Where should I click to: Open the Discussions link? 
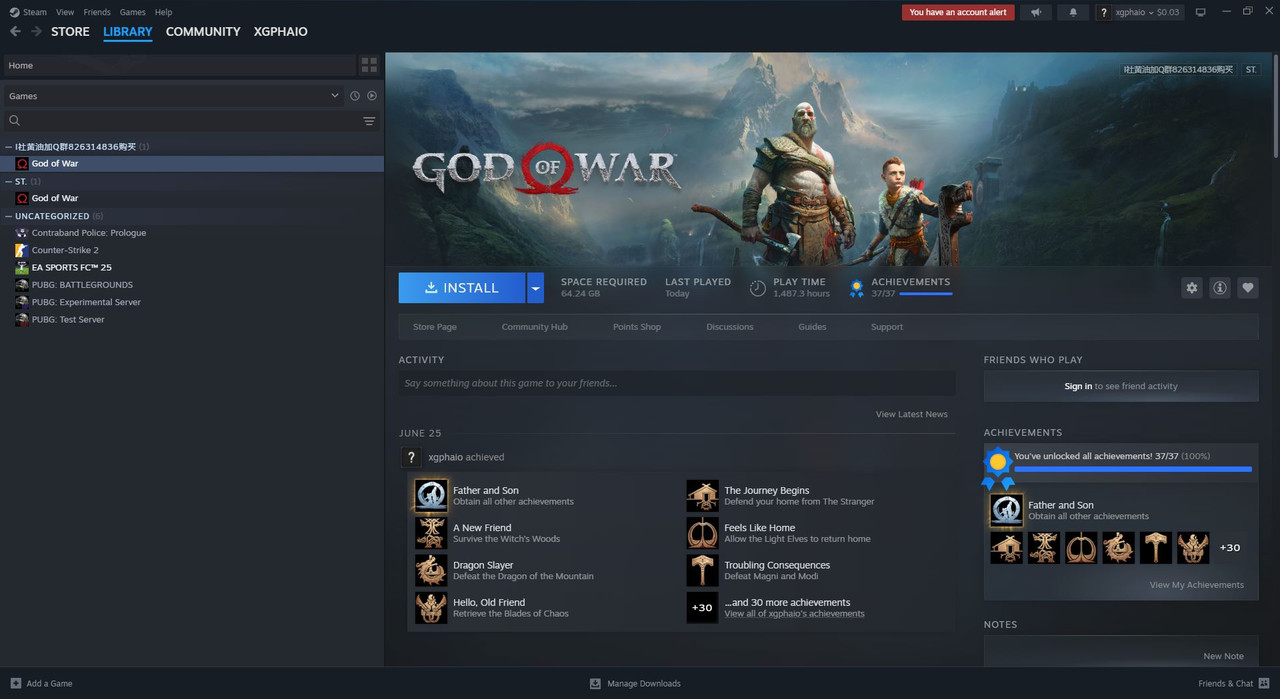(x=730, y=327)
